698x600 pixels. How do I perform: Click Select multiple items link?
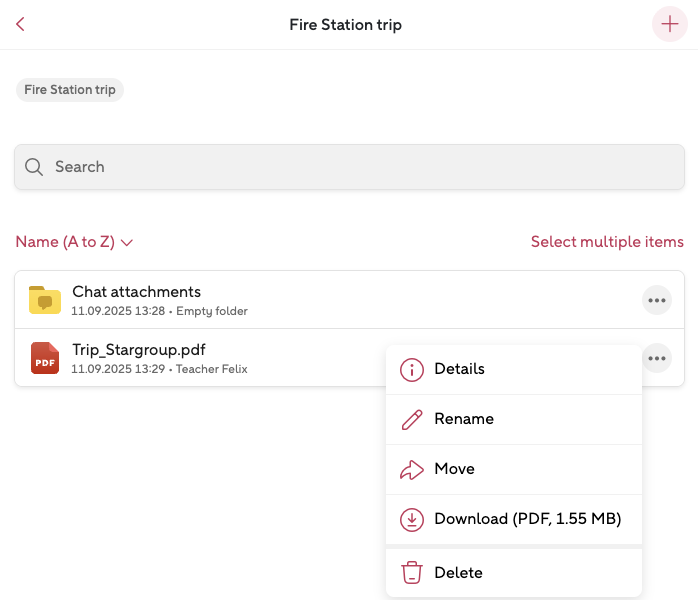point(607,242)
